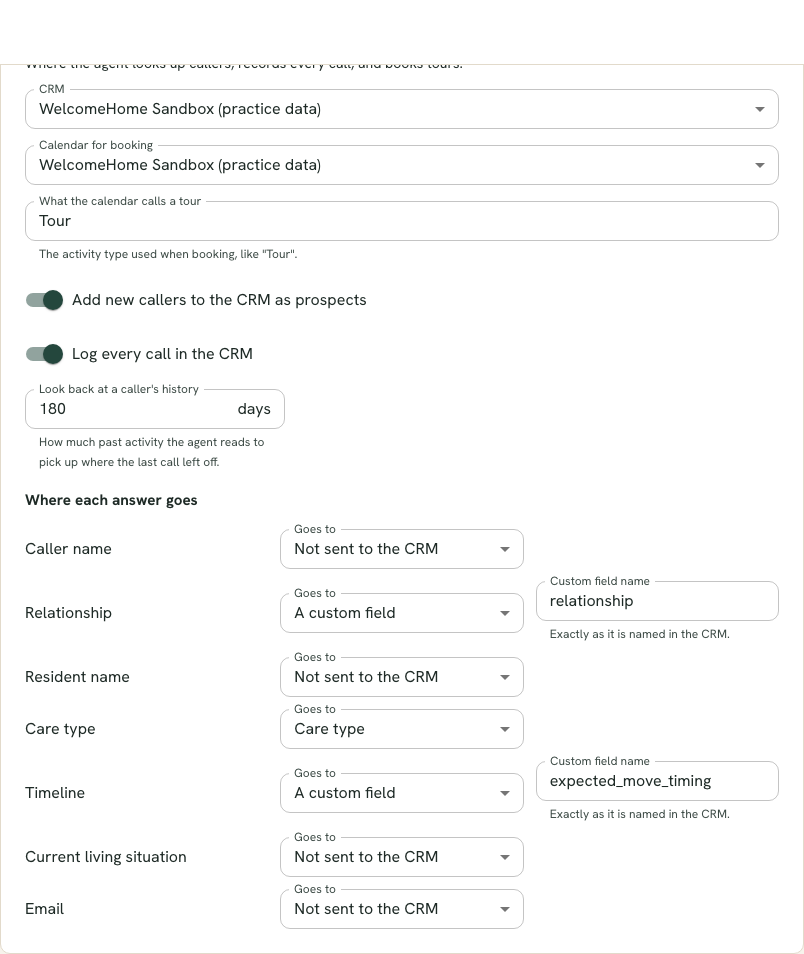Open Timeline 'Goes to' dropdown
Viewport: 804px width, 954px height.
[402, 793]
